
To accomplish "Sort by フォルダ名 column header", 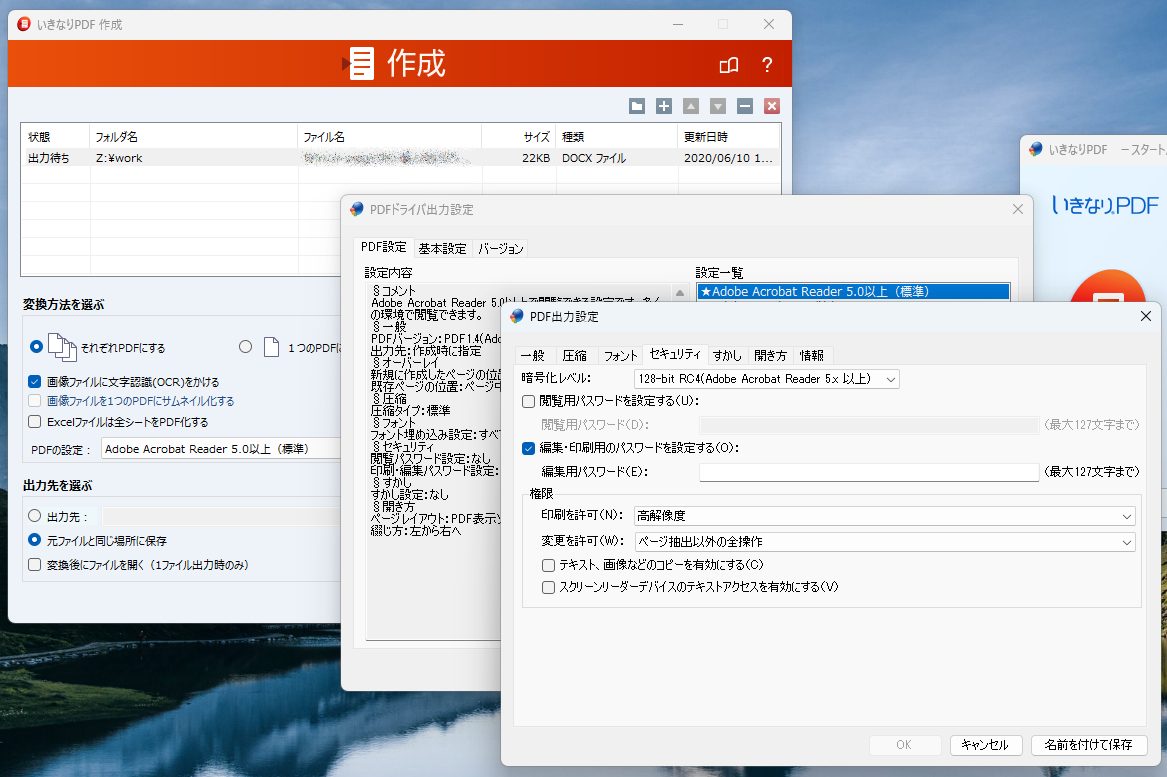I will click(x=194, y=137).
